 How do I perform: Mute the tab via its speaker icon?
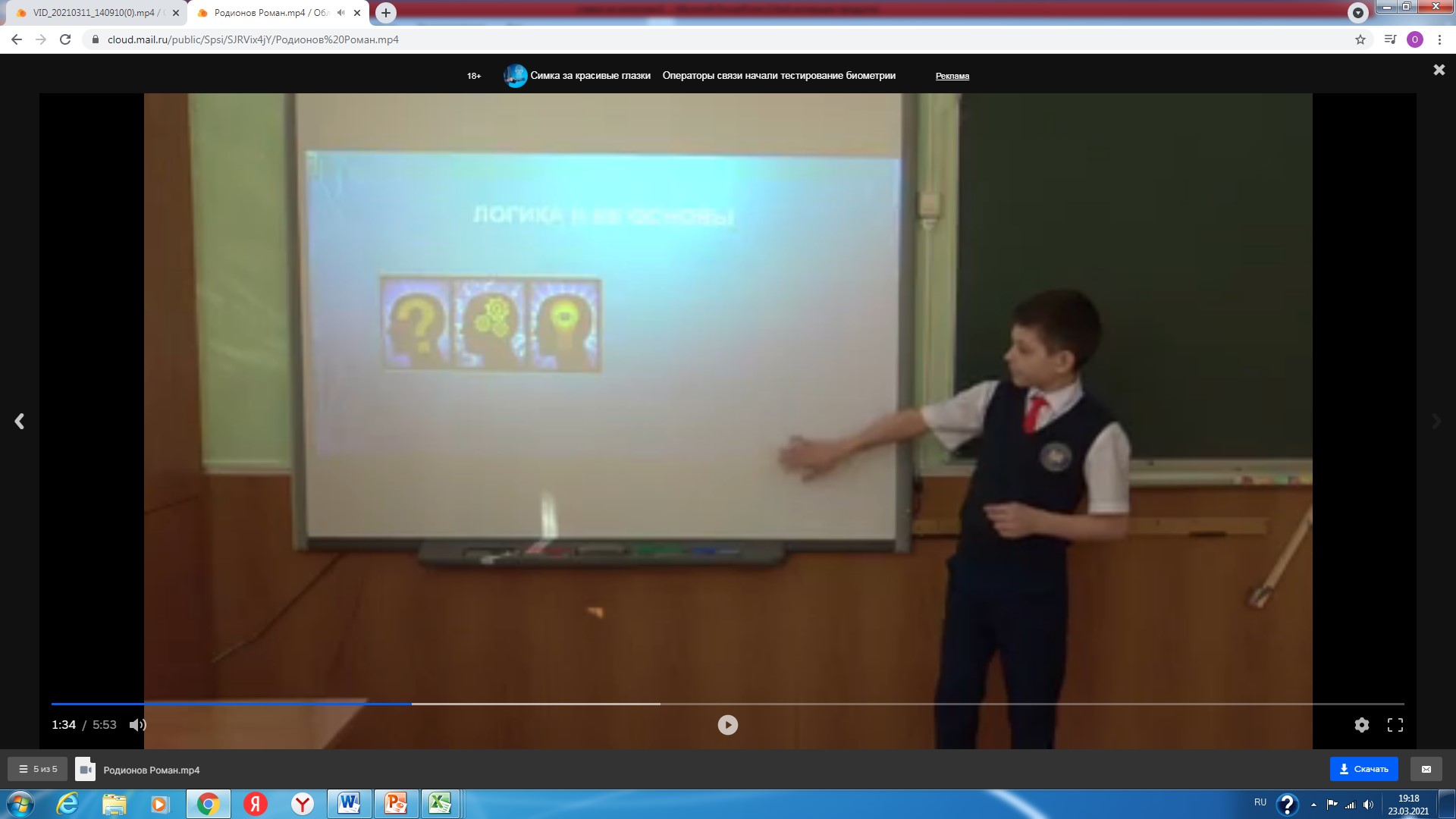(340, 13)
